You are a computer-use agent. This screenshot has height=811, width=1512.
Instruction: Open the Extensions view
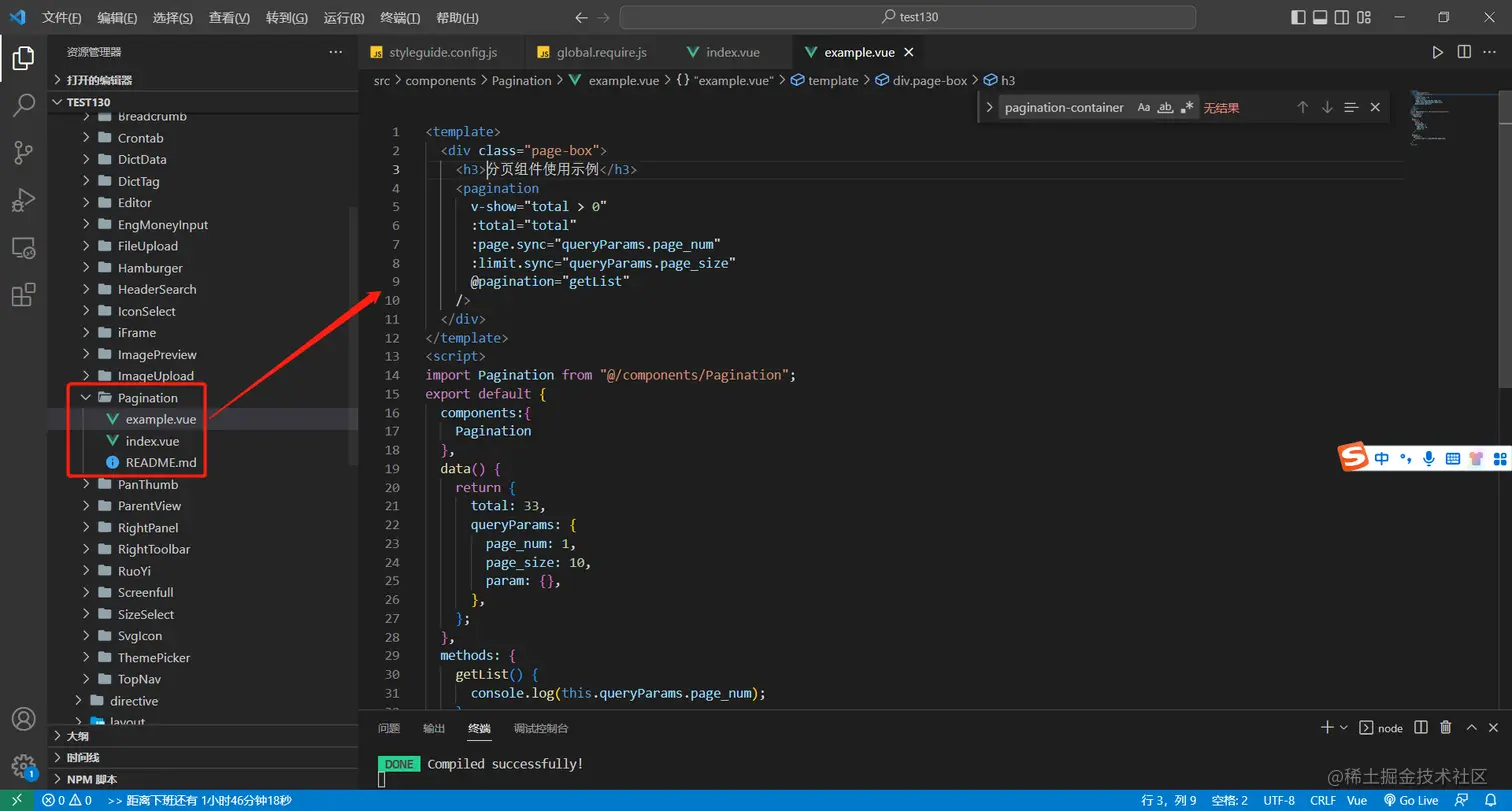(x=23, y=295)
